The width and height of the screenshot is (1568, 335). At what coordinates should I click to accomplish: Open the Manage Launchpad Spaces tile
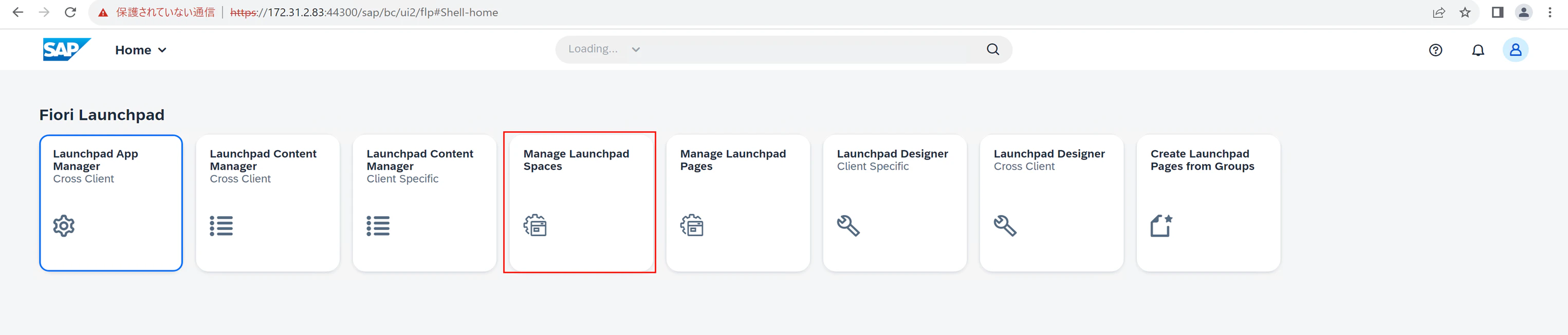pyautogui.click(x=581, y=203)
